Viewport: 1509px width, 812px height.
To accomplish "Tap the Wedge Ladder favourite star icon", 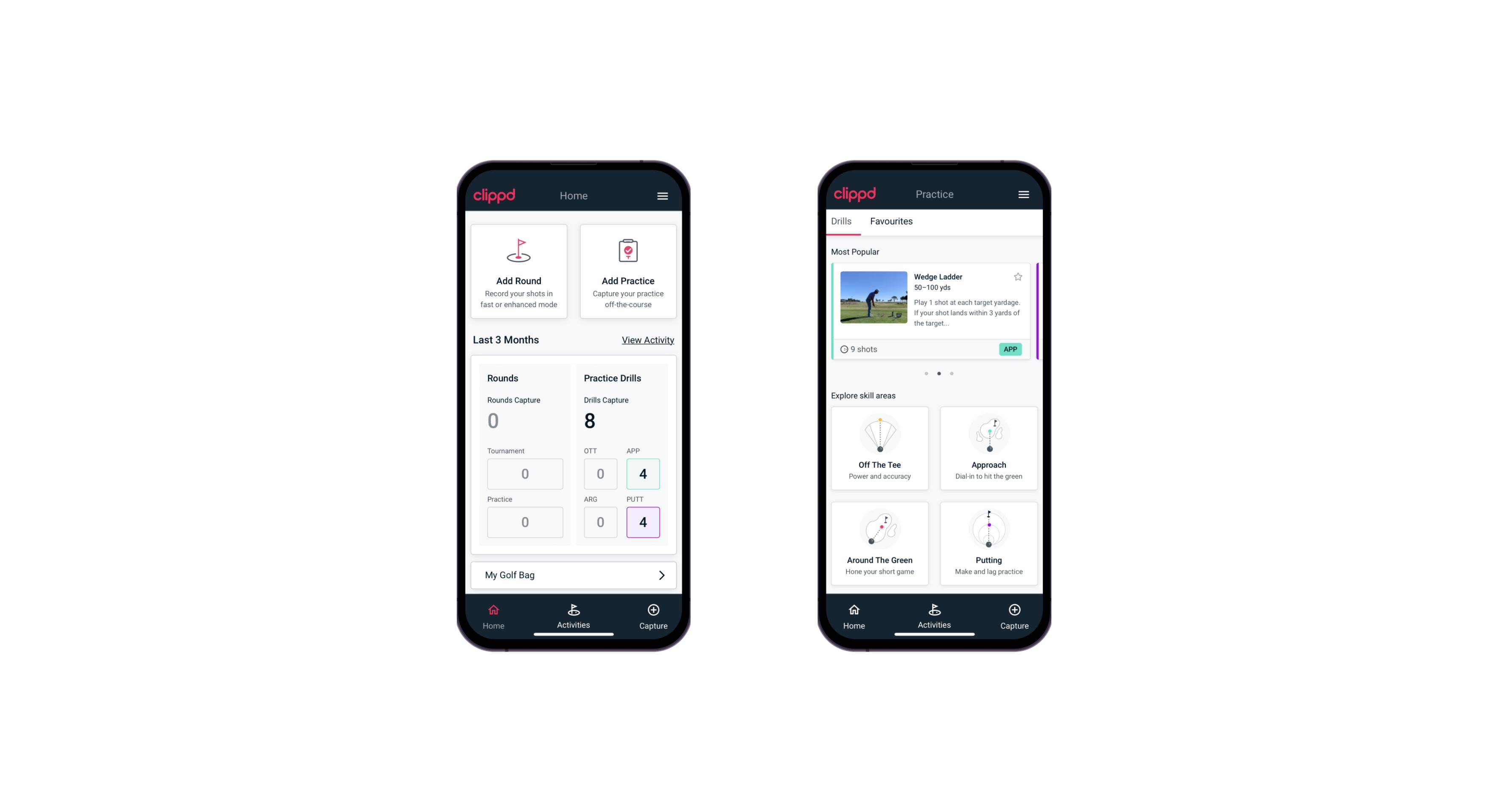I will pos(1018,277).
